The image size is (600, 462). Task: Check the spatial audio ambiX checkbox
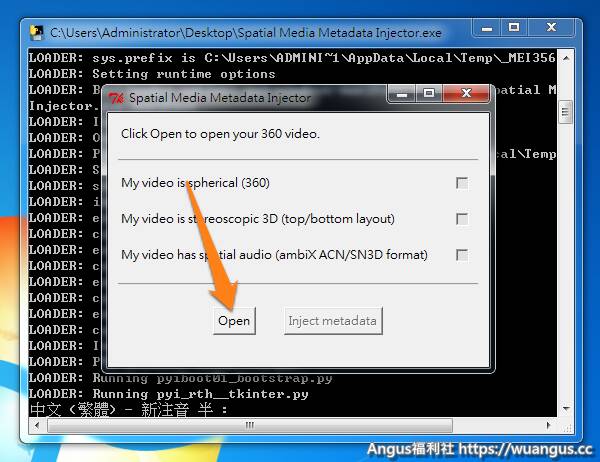(x=462, y=255)
